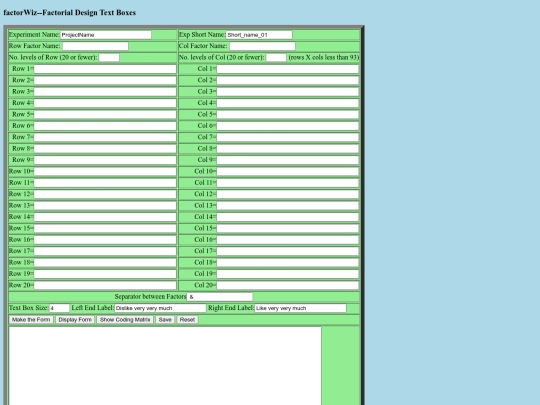Click into the Col 17 box

click(x=288, y=251)
